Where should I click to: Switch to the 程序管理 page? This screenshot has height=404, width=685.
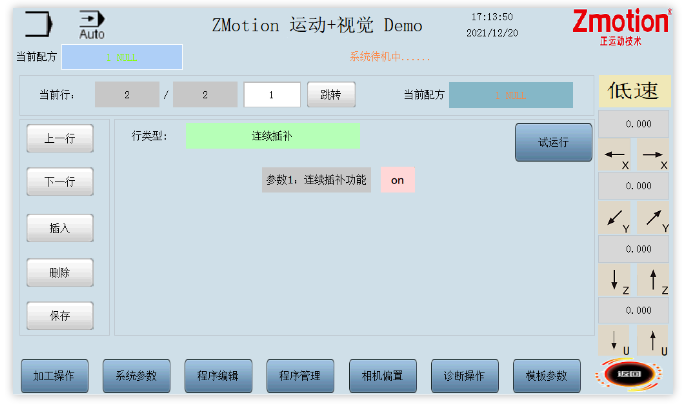300,376
